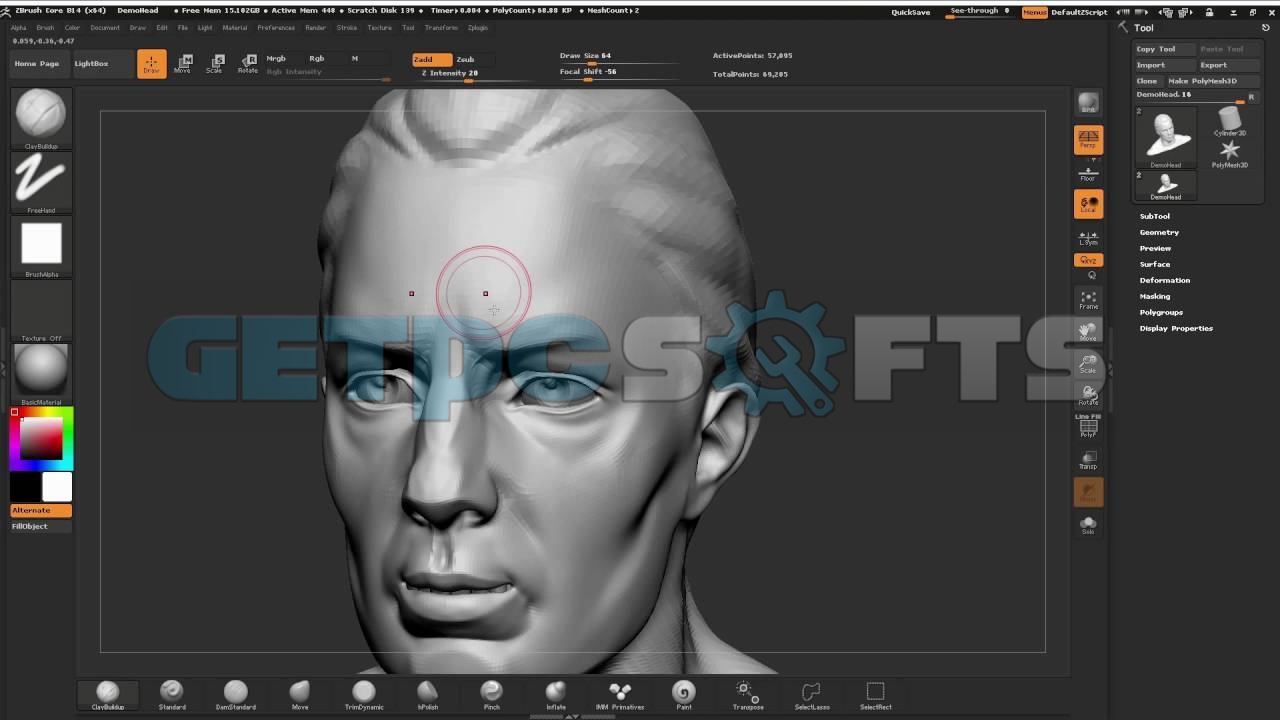The height and width of the screenshot is (720, 1280).
Task: Choose the Move brush in bottom shelf
Action: pyautogui.click(x=300, y=694)
